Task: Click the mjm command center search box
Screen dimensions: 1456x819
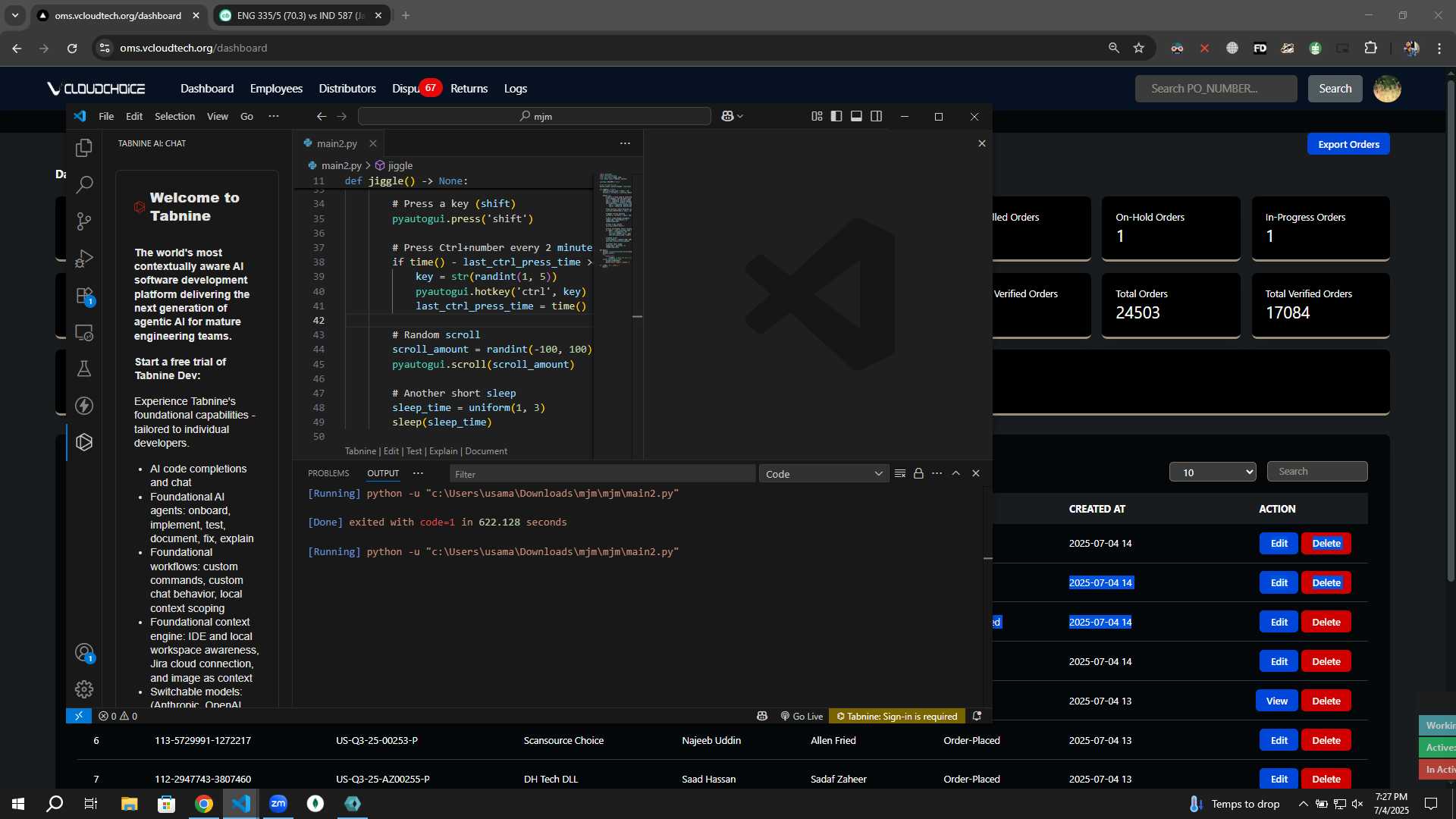Action: pos(535,116)
